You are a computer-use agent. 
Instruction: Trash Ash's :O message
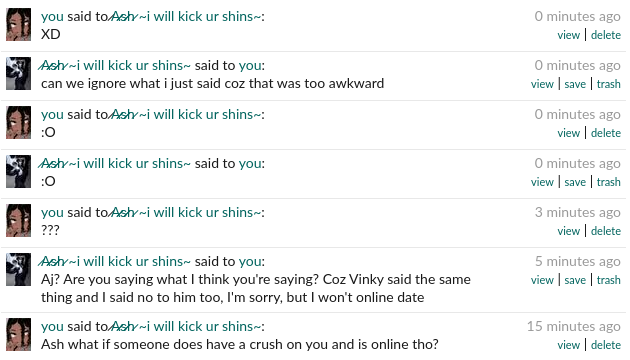point(608,182)
